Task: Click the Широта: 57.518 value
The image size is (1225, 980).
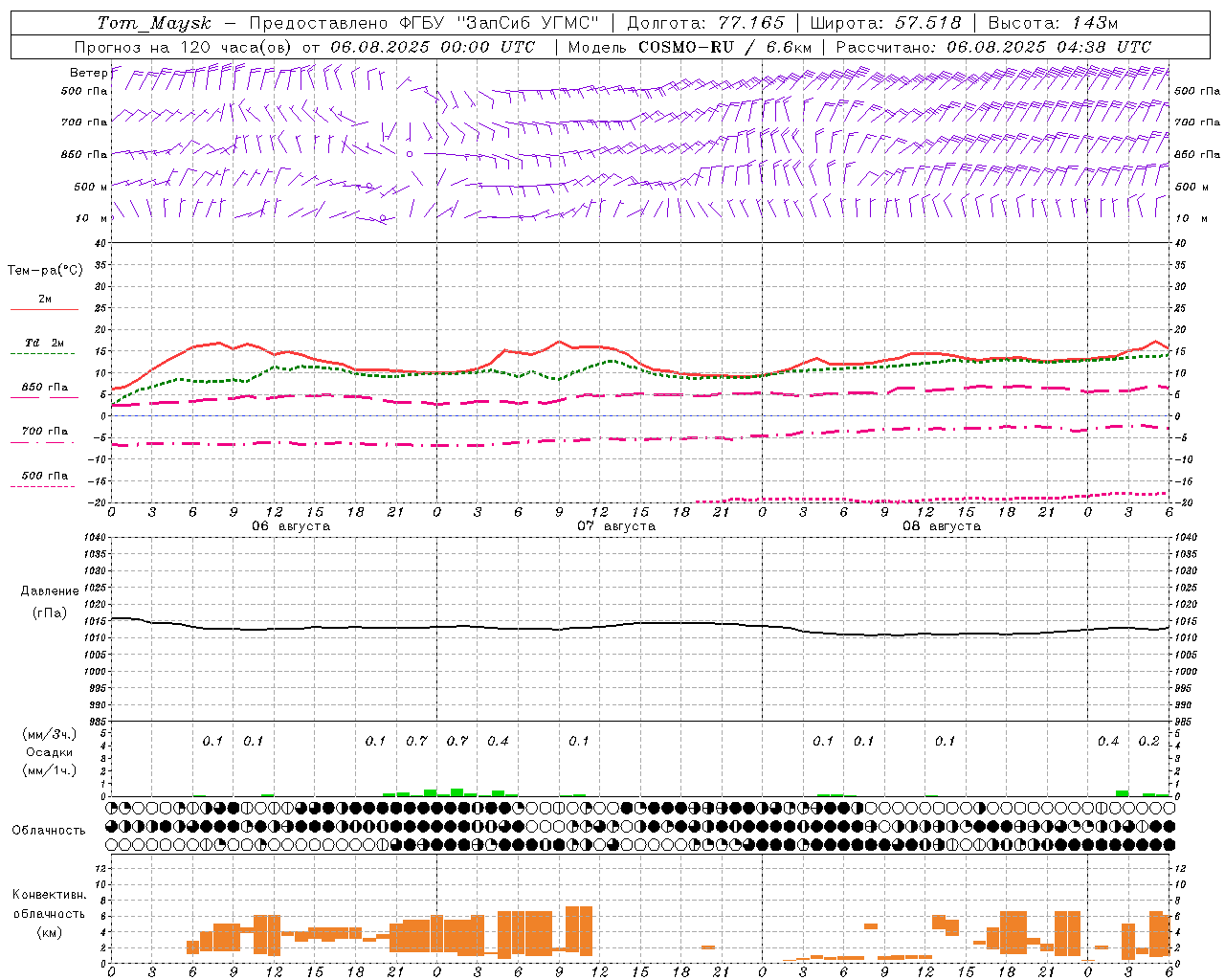Action: (884, 23)
